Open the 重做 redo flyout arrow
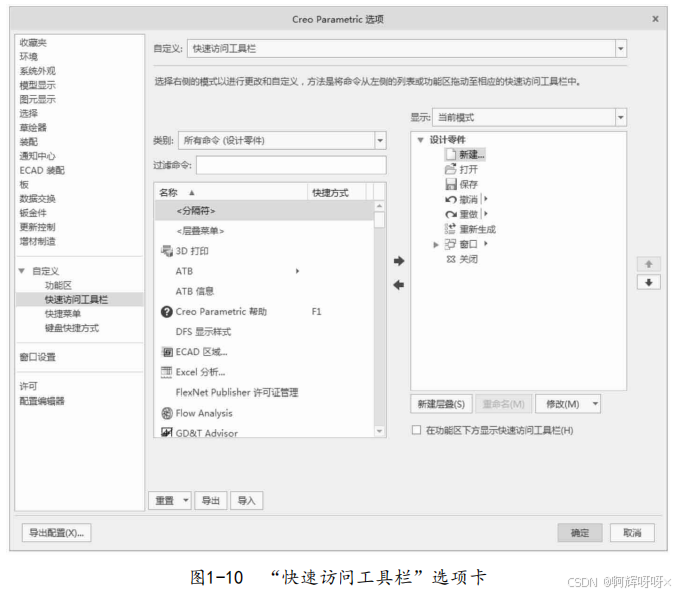679x596 pixels. click(x=485, y=214)
